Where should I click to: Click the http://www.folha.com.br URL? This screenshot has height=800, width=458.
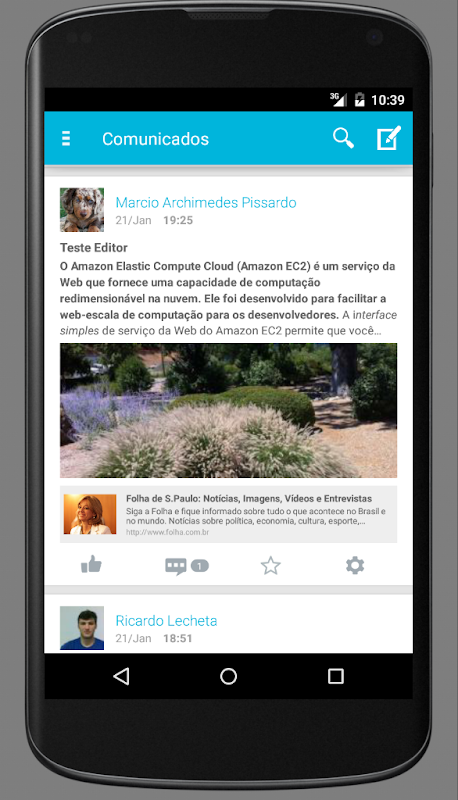coord(167,532)
